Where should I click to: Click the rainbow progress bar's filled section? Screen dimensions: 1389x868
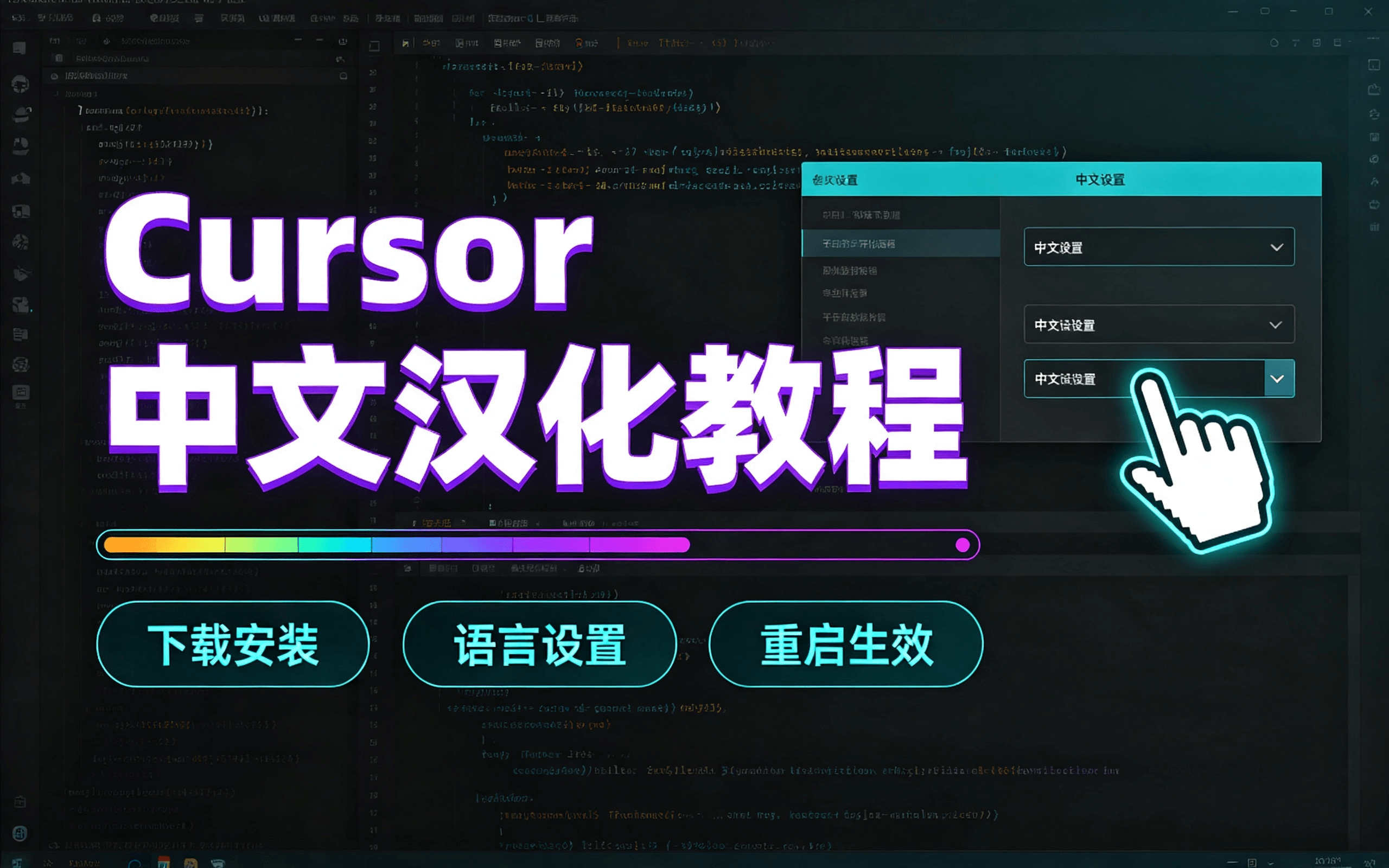(397, 545)
